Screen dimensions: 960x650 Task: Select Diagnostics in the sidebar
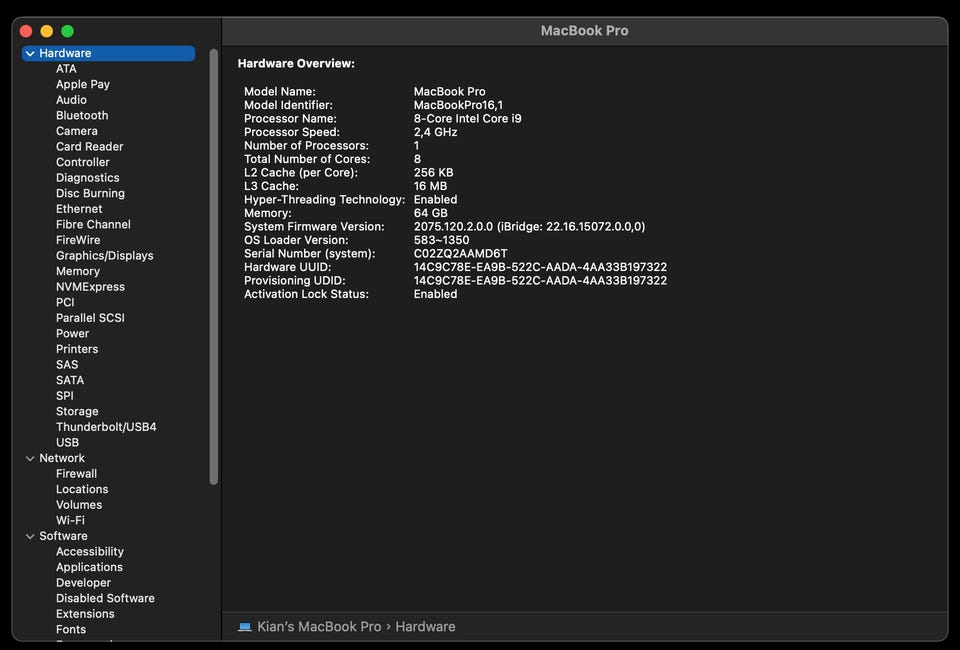88,178
